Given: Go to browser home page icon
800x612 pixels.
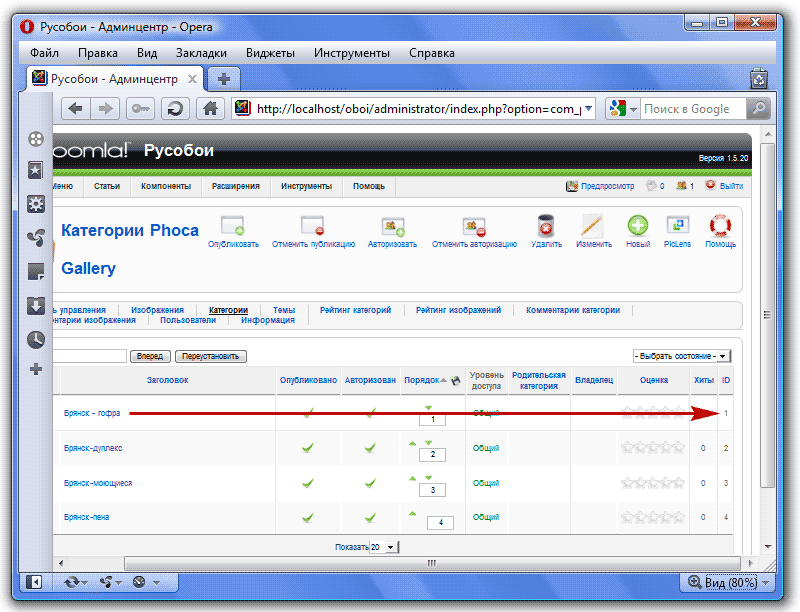Looking at the screenshot, I should 209,109.
